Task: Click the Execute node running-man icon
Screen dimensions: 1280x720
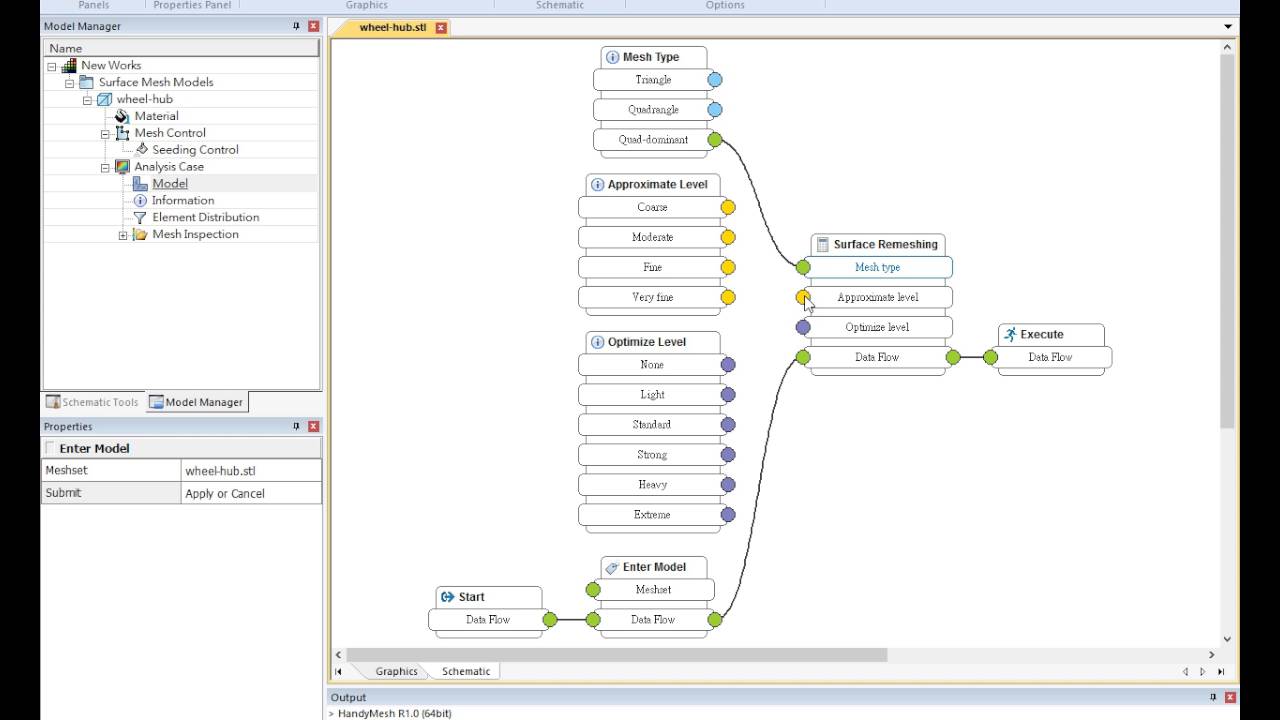Action: point(1010,334)
